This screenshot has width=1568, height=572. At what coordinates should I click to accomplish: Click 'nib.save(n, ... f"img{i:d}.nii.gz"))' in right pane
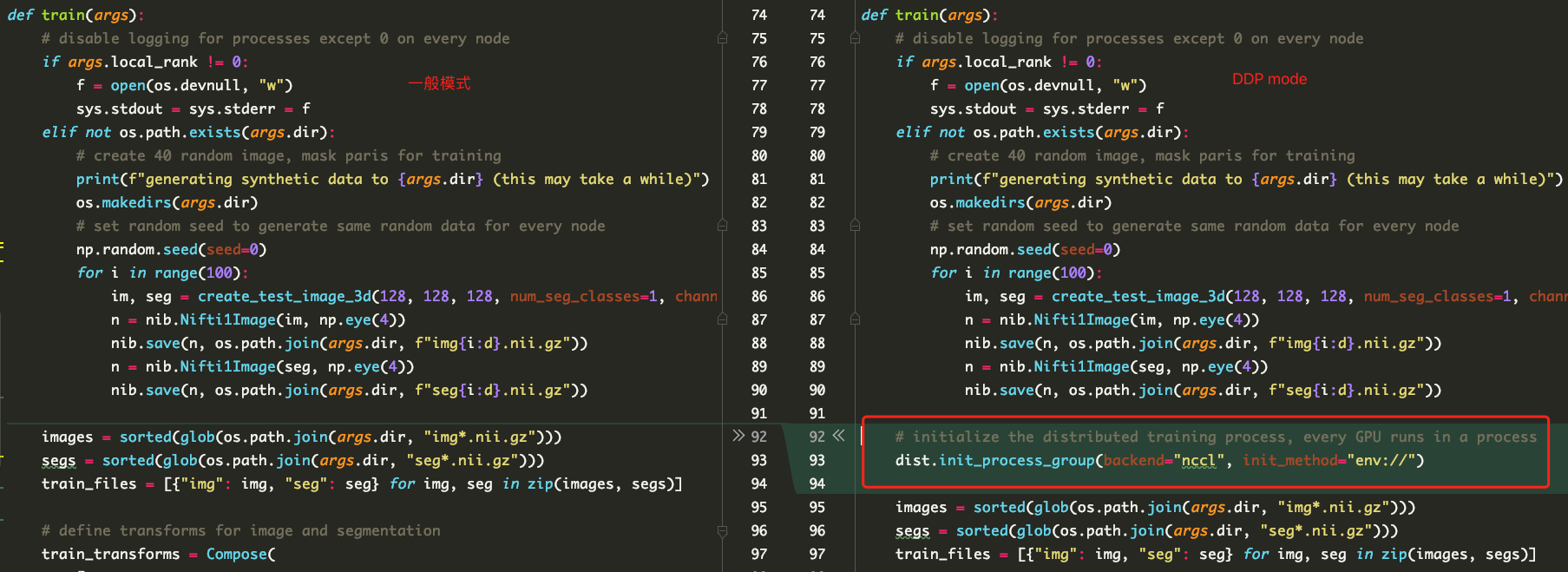click(x=1203, y=343)
